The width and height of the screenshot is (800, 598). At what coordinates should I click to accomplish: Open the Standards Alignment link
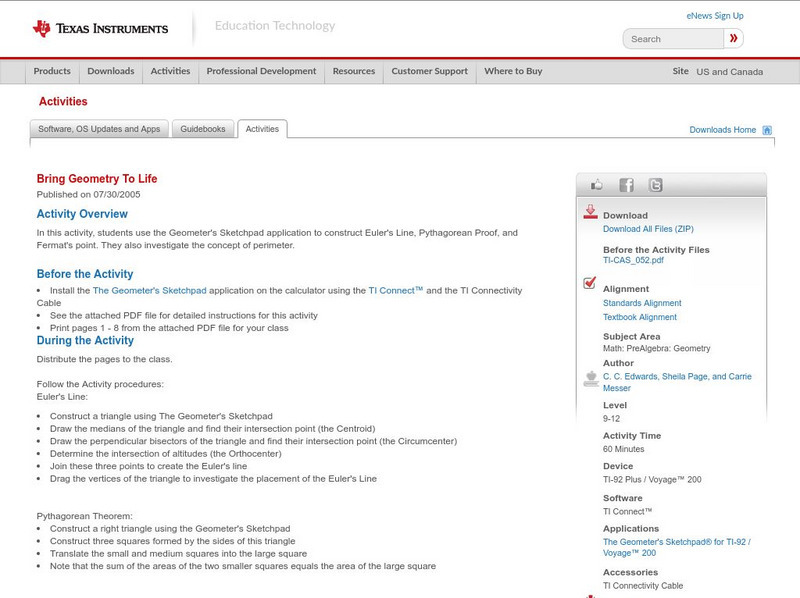point(642,303)
